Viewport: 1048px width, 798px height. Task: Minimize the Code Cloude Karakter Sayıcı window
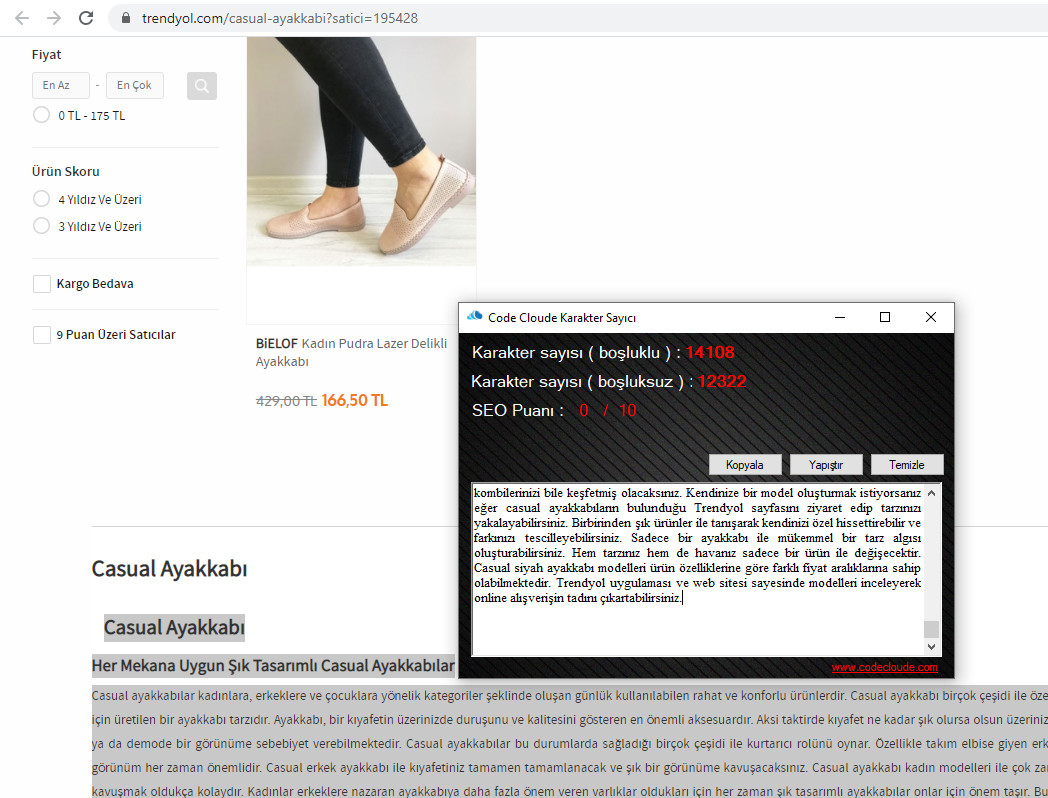tap(840, 317)
